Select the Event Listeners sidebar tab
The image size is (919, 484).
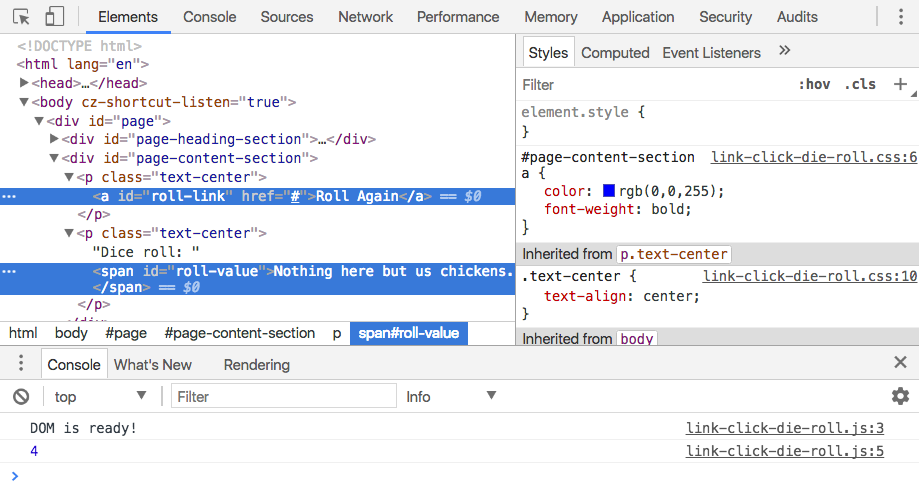(712, 53)
